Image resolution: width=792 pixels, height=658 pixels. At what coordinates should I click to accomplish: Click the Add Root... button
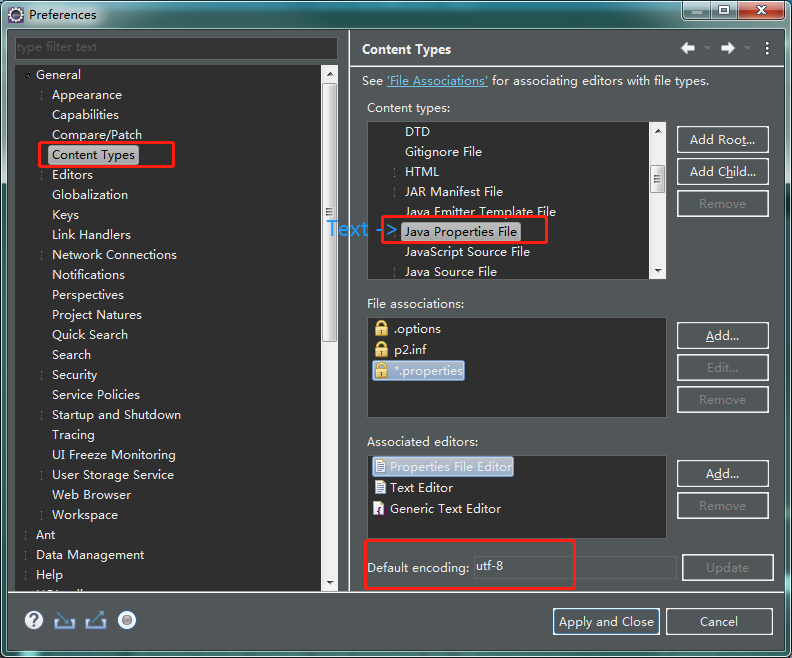(722, 139)
